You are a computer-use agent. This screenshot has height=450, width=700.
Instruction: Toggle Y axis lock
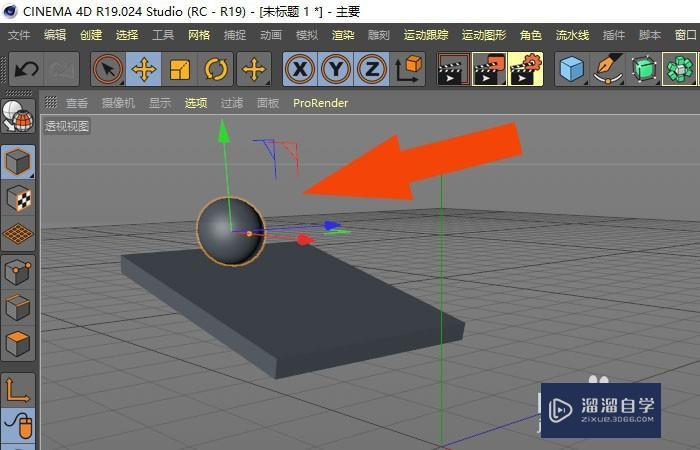[336, 70]
